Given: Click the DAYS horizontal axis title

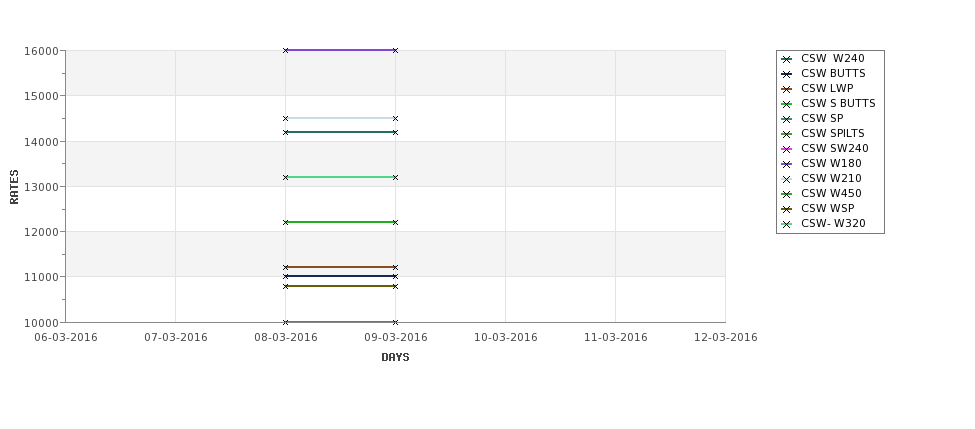Looking at the screenshot, I should [x=395, y=357].
